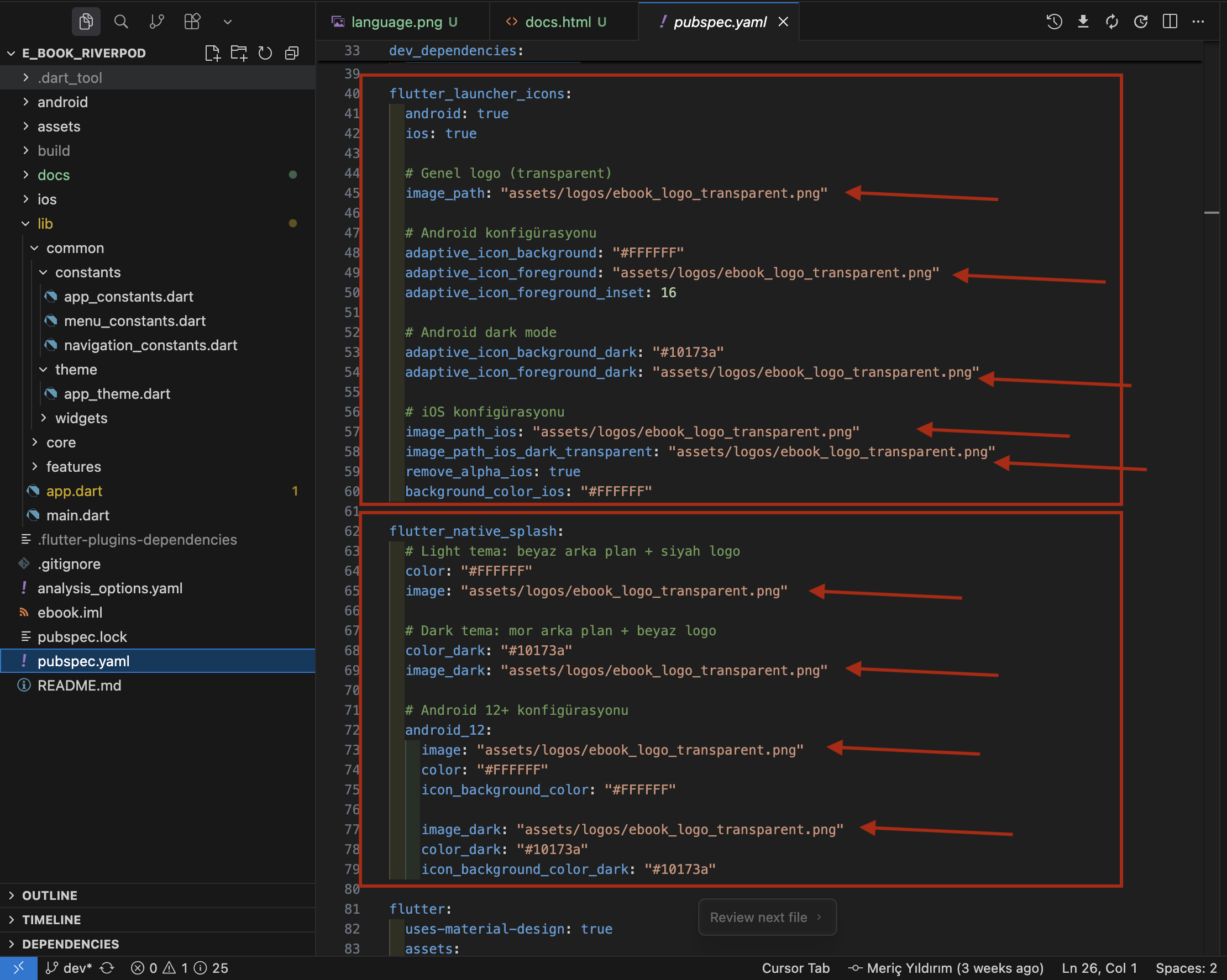Switch to the language.png tab
The image size is (1227, 980).
(x=397, y=22)
